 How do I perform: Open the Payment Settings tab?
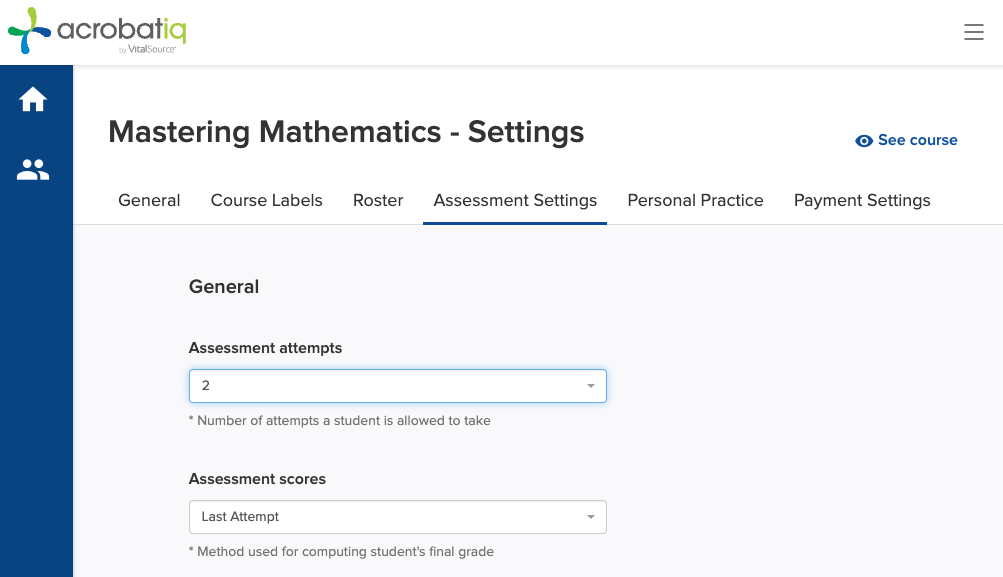(x=862, y=200)
